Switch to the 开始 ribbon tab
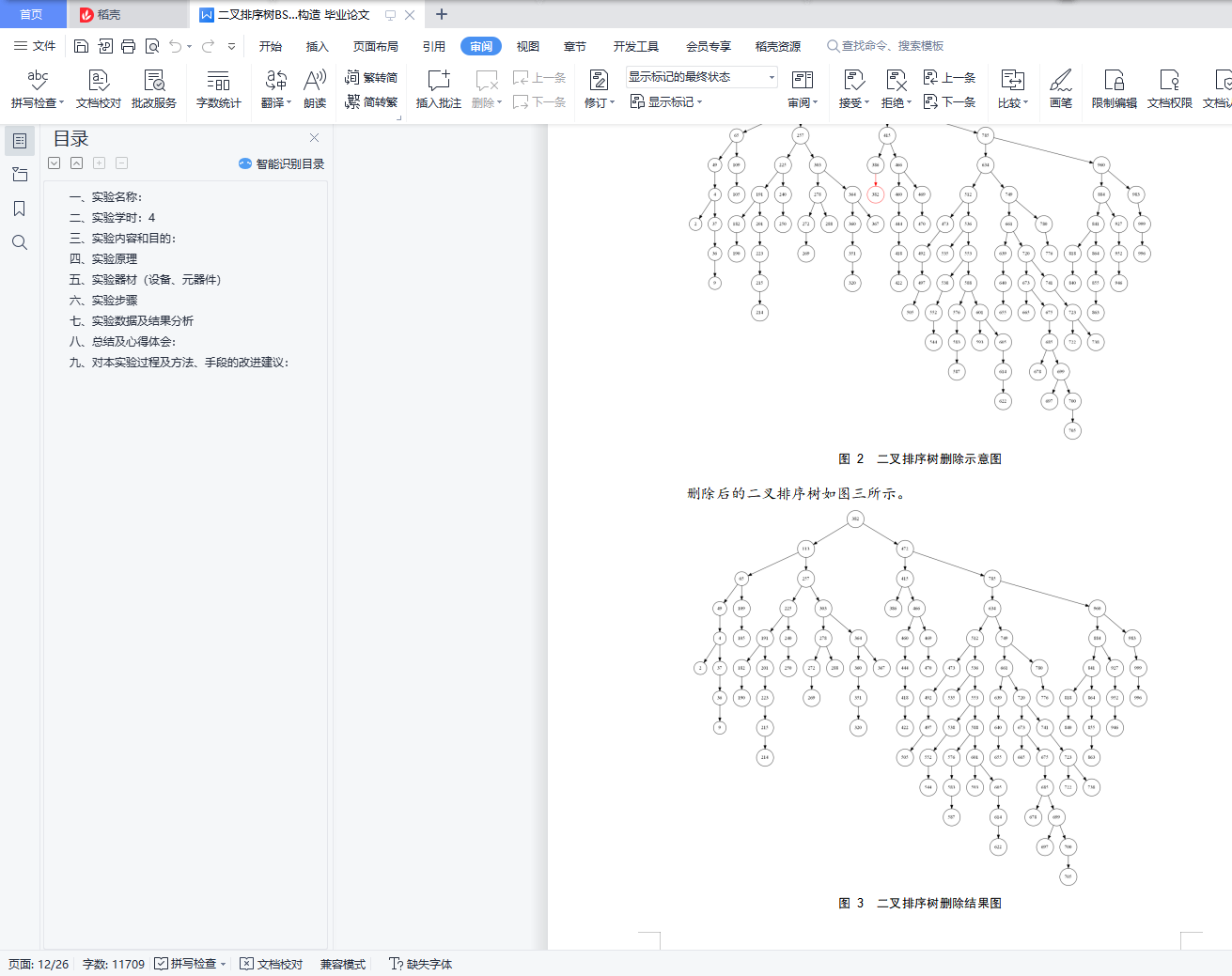 click(271, 46)
